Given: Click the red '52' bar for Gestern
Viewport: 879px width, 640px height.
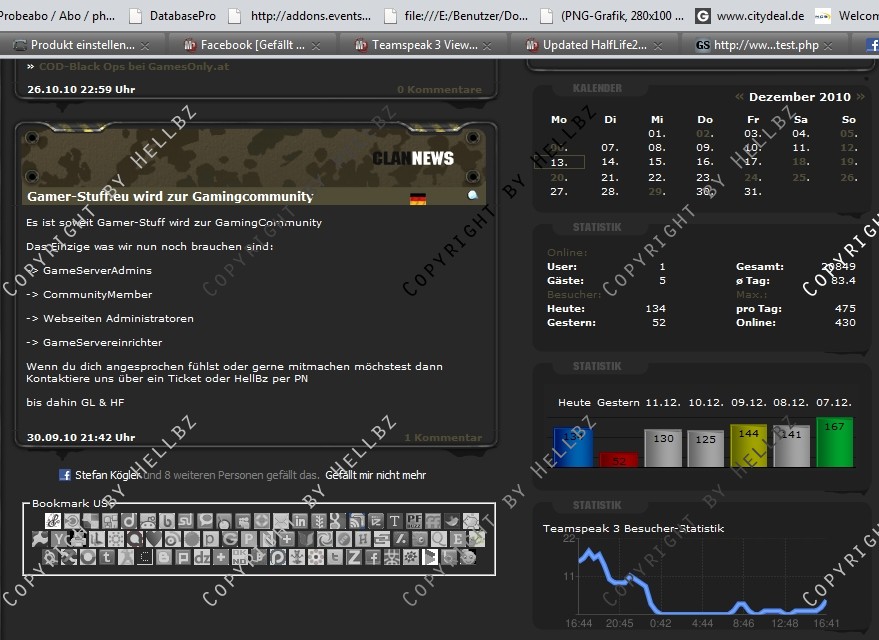Looking at the screenshot, I should coord(619,460).
